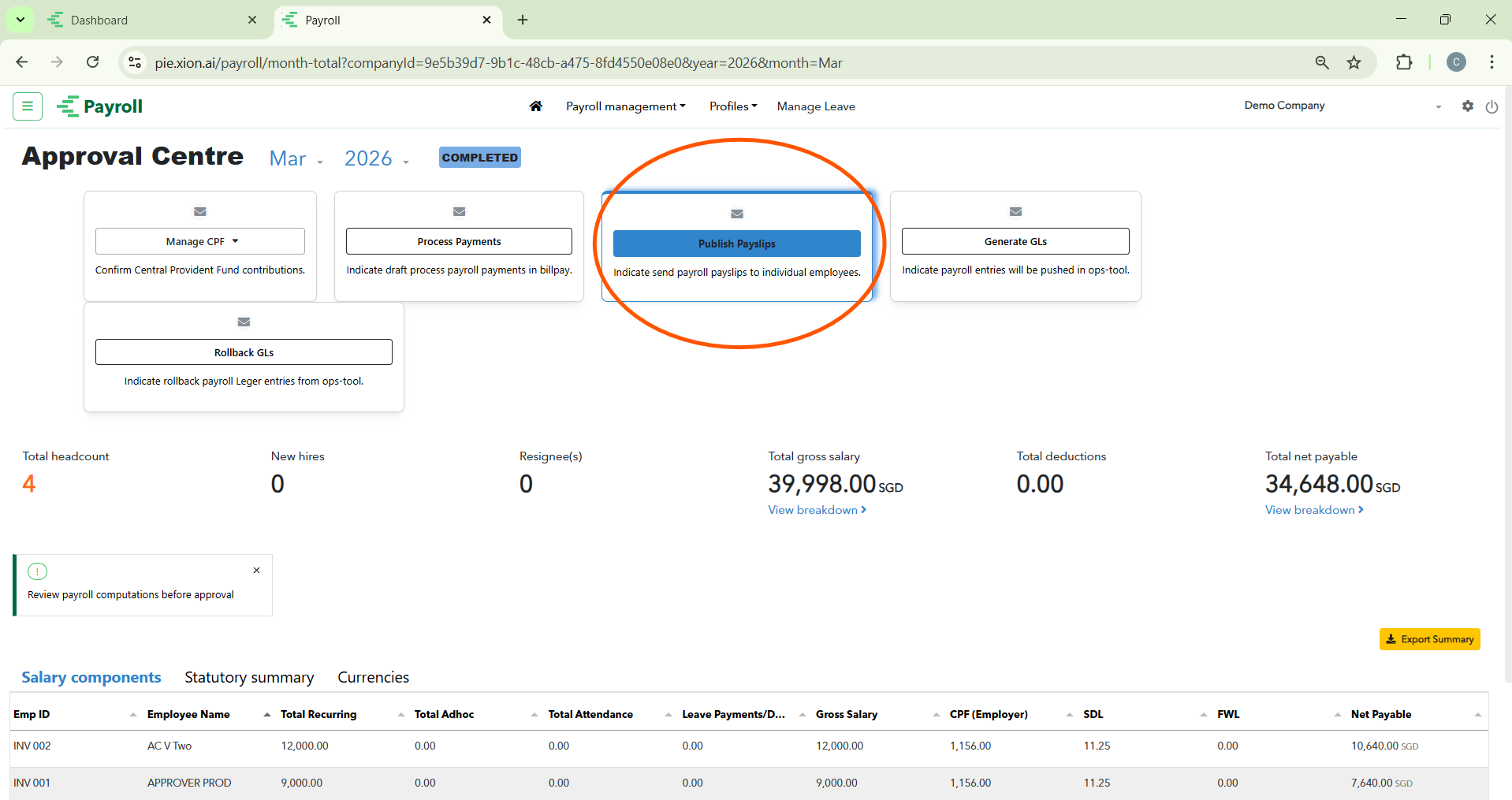The width and height of the screenshot is (1512, 800).
Task: Switch to Currencies tab
Action: tap(373, 678)
